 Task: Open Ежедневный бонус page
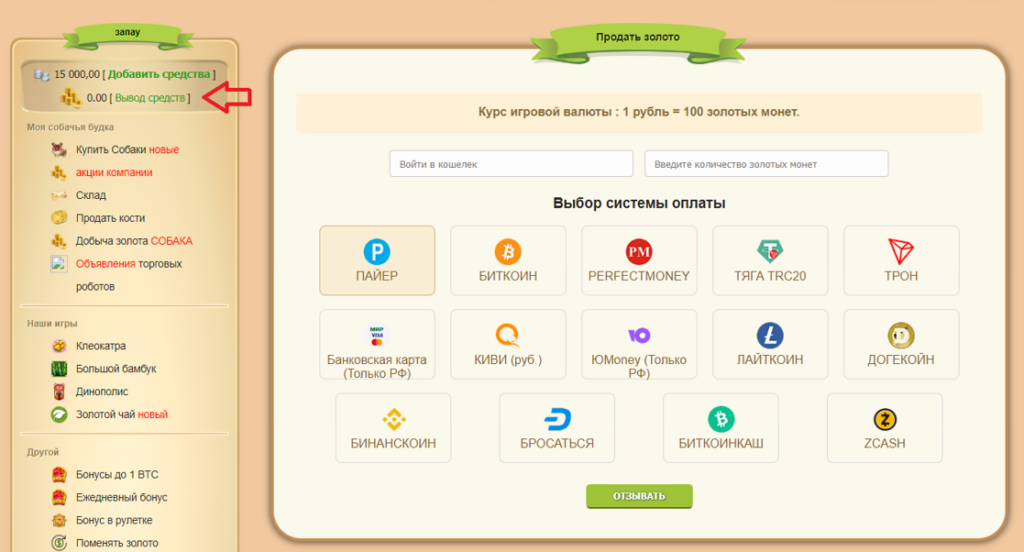[121, 498]
